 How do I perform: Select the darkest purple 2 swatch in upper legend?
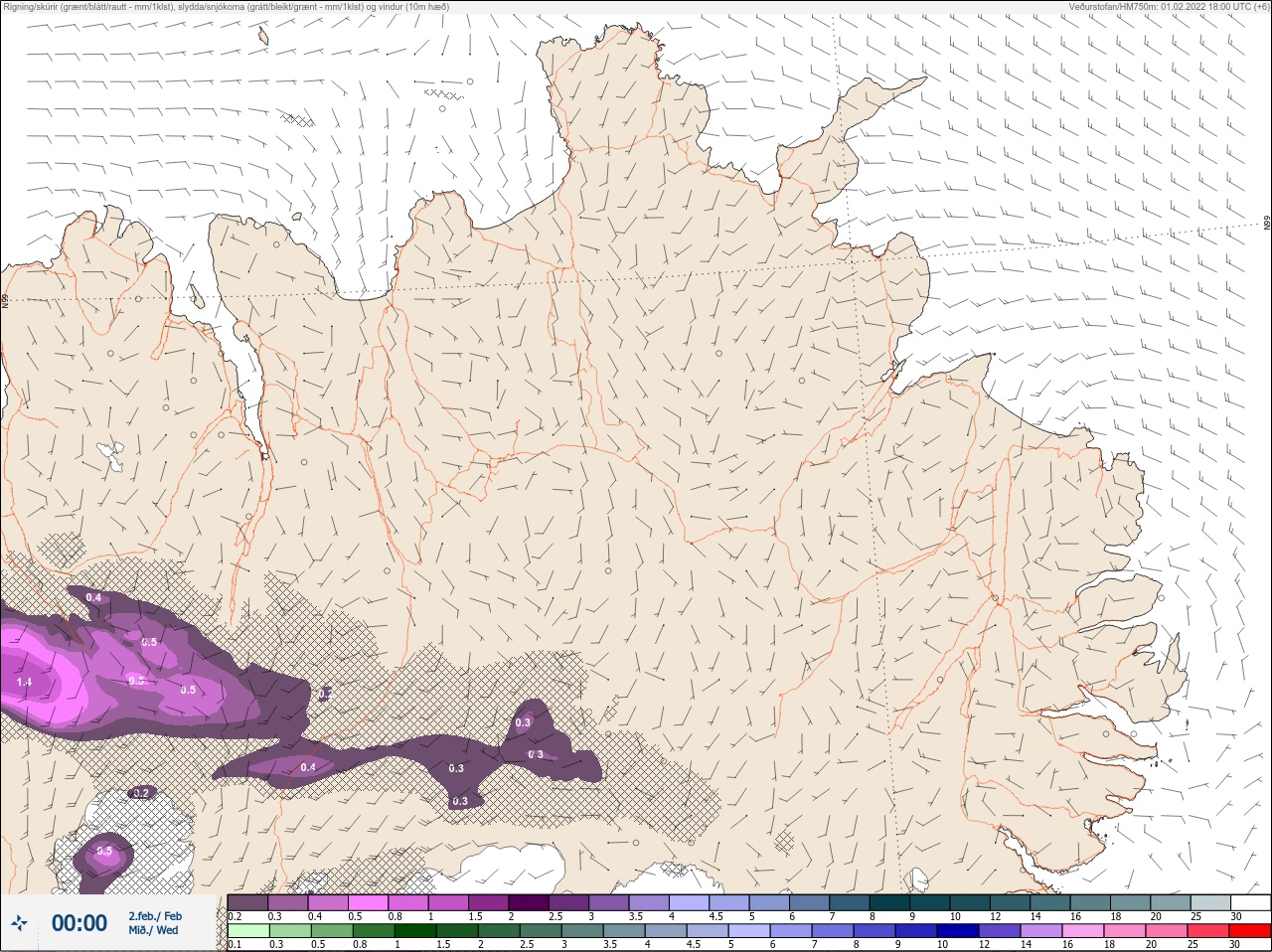(x=529, y=902)
